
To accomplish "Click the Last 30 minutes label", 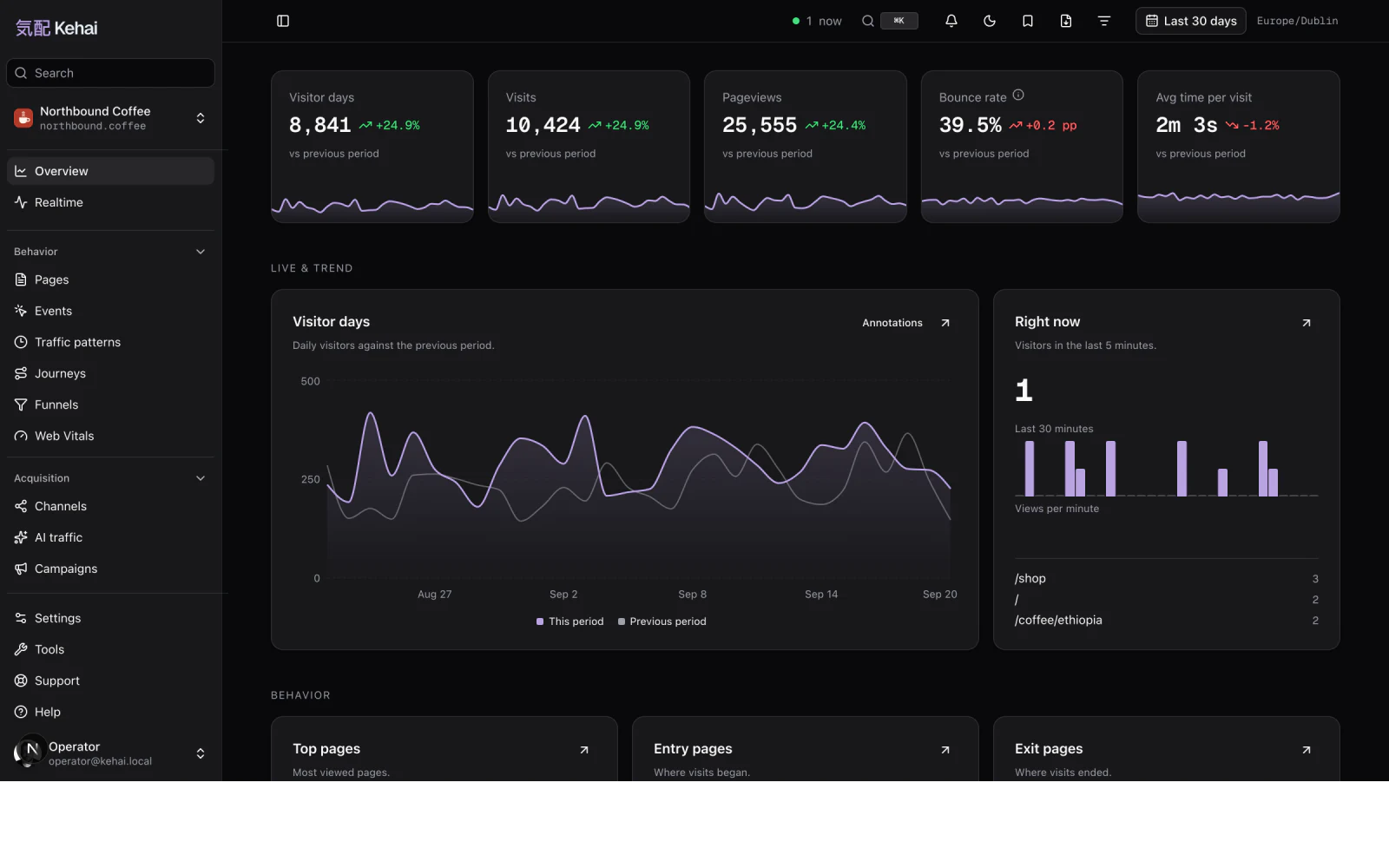I will pos(1054,429).
